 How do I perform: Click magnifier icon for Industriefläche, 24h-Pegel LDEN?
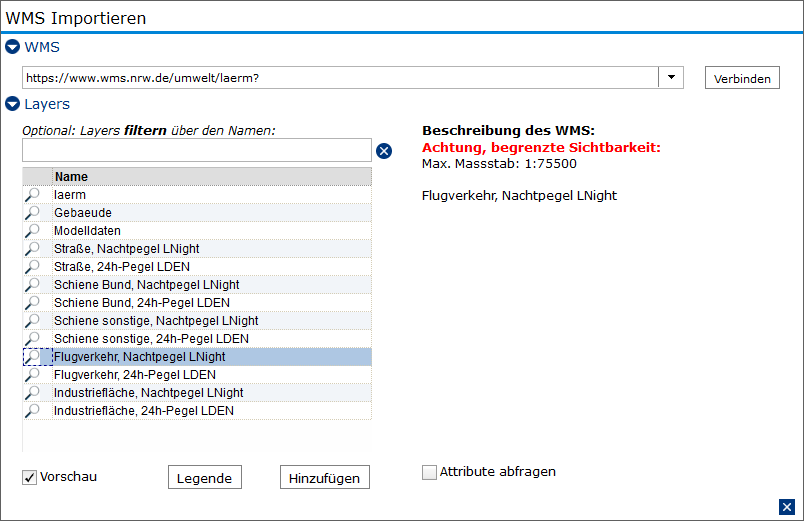point(32,411)
